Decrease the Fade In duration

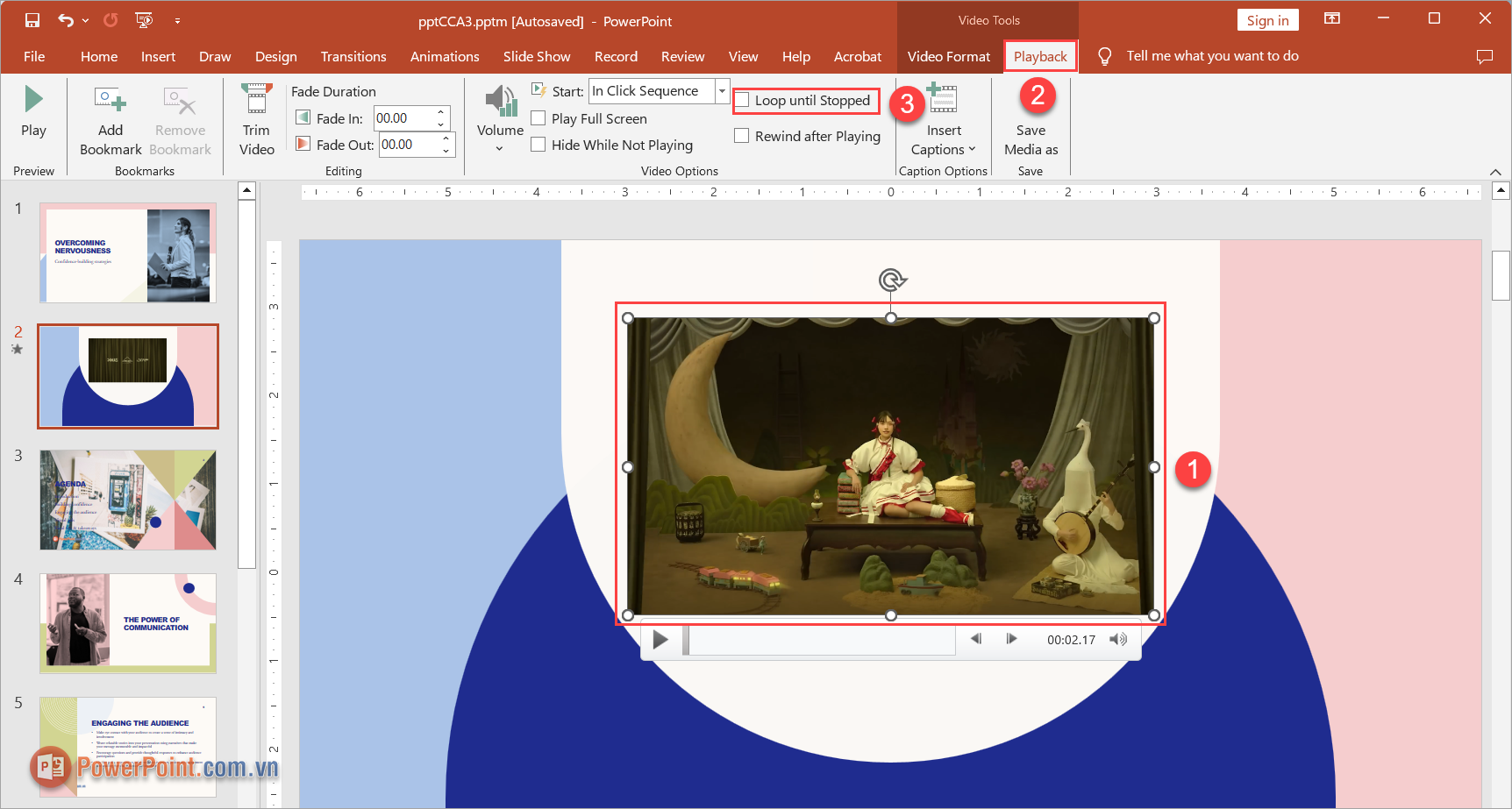(x=441, y=124)
